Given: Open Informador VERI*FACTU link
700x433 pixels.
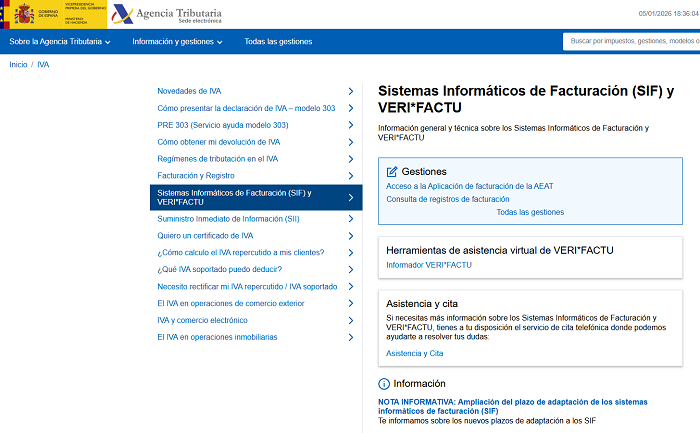Looking at the screenshot, I should pos(429,265).
